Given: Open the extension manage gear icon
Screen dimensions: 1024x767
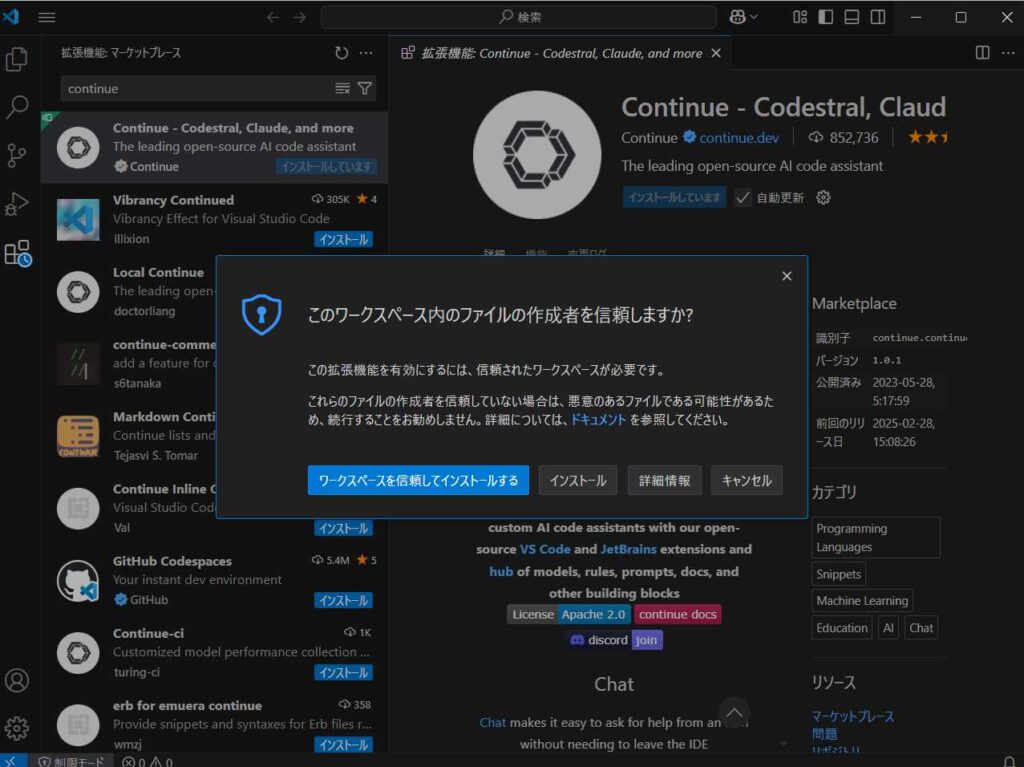Looking at the screenshot, I should tap(823, 197).
